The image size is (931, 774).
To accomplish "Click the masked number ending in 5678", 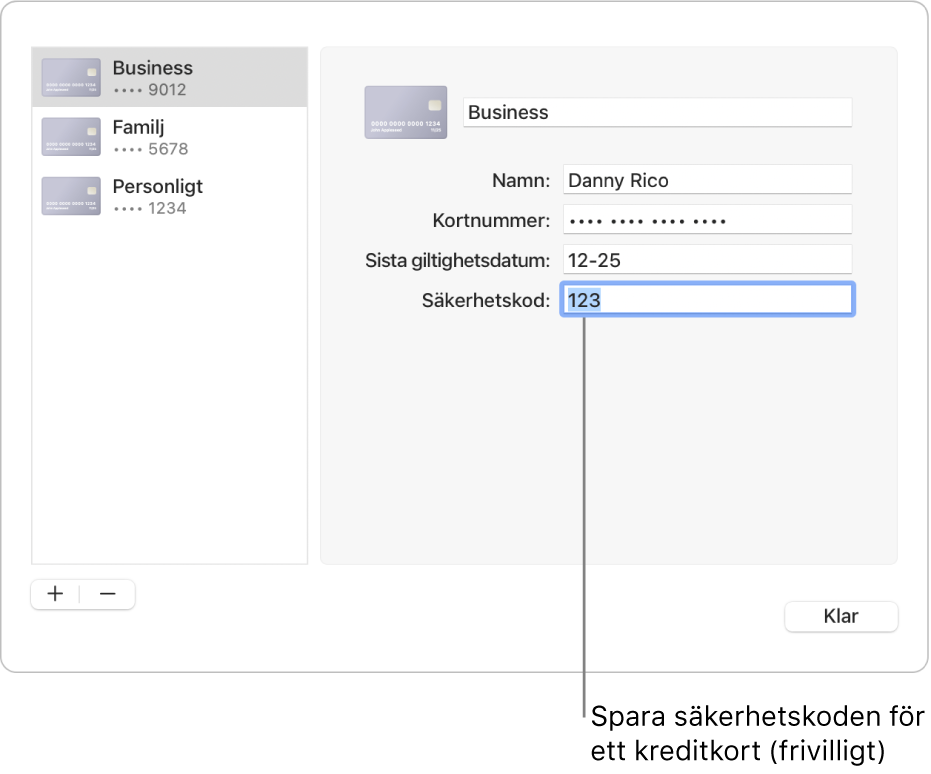I will click(149, 149).
